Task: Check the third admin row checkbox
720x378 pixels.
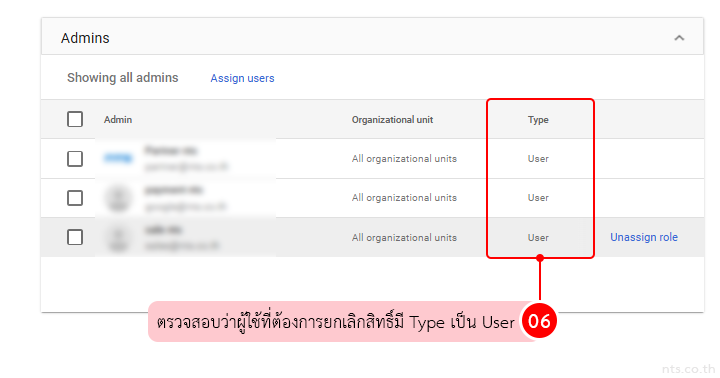Action: tap(75, 237)
